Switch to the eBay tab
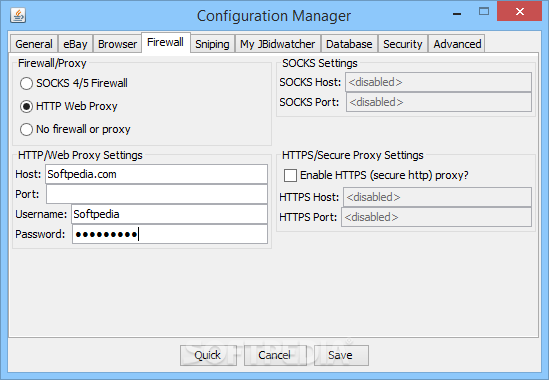549x380 pixels. 75,44
